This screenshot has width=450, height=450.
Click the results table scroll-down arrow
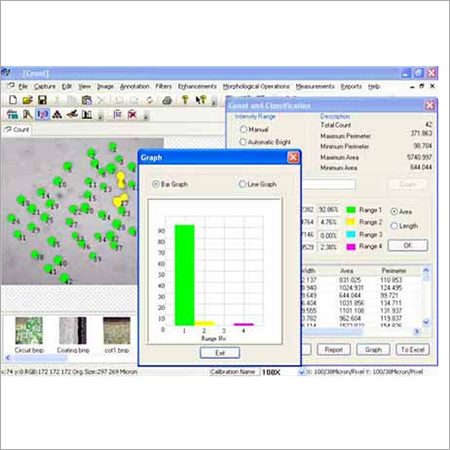(x=426, y=322)
